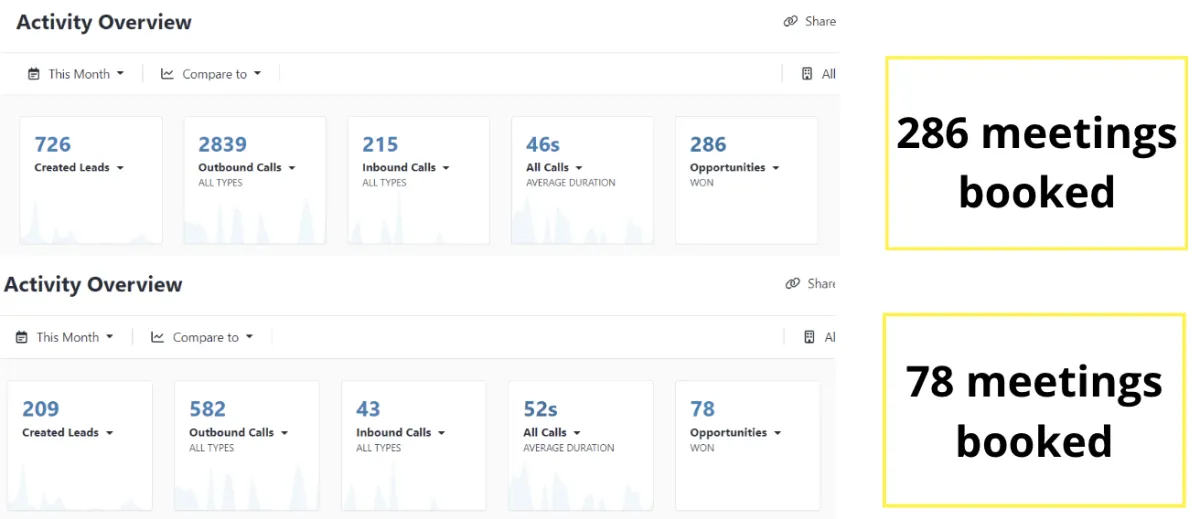Click the 2839 outbound calls number
This screenshot has height=519, width=1200.
pyautogui.click(x=222, y=145)
